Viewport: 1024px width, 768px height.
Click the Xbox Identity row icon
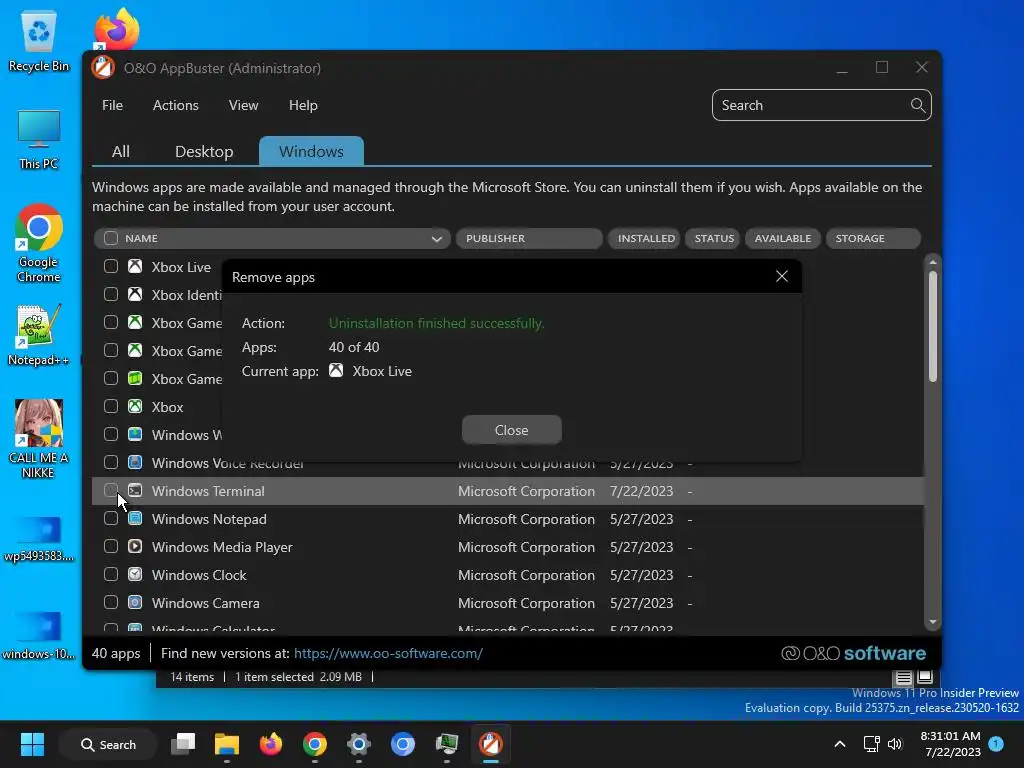[135, 295]
